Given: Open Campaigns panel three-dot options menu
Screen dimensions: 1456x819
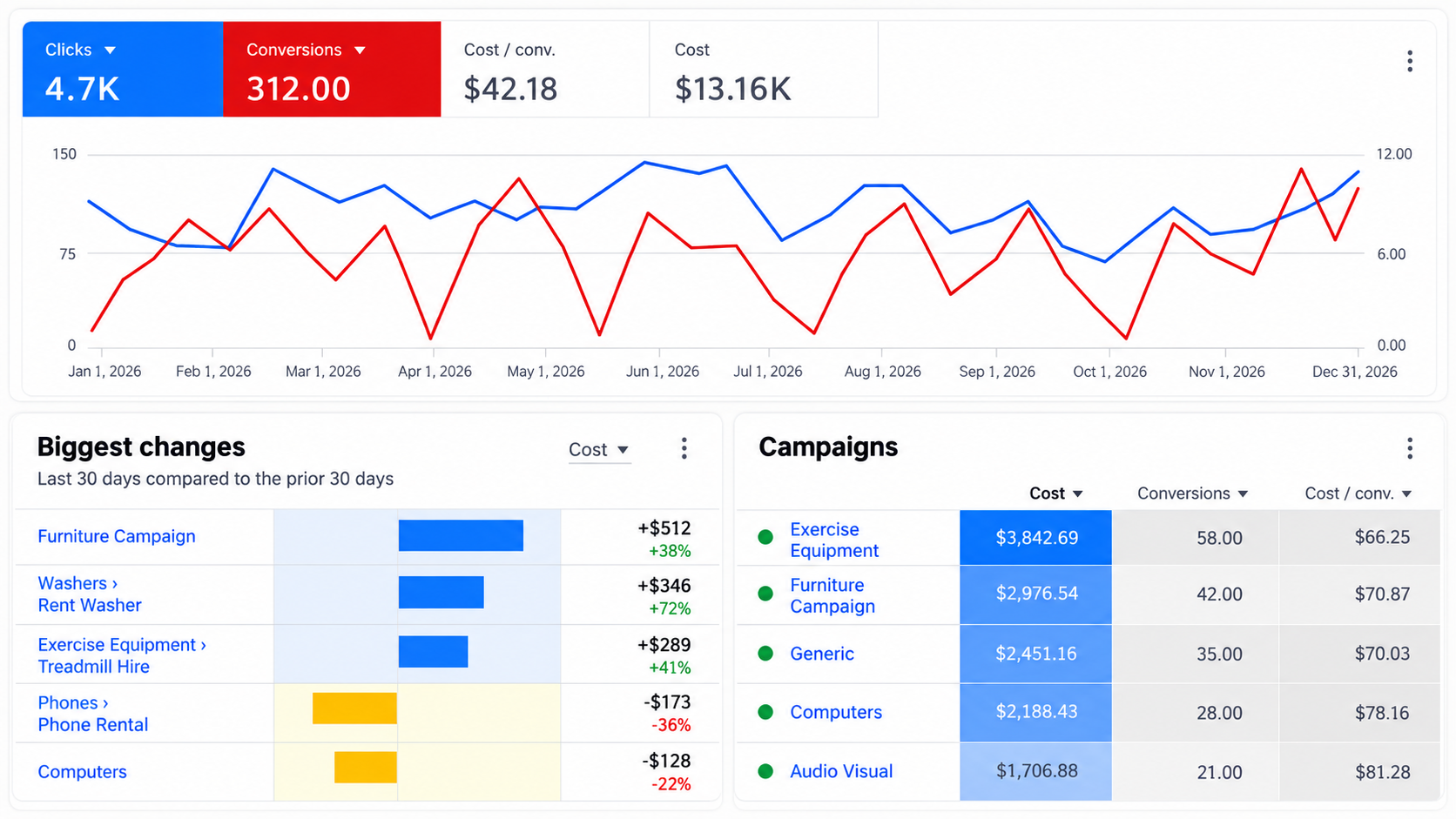Looking at the screenshot, I should point(1409,448).
